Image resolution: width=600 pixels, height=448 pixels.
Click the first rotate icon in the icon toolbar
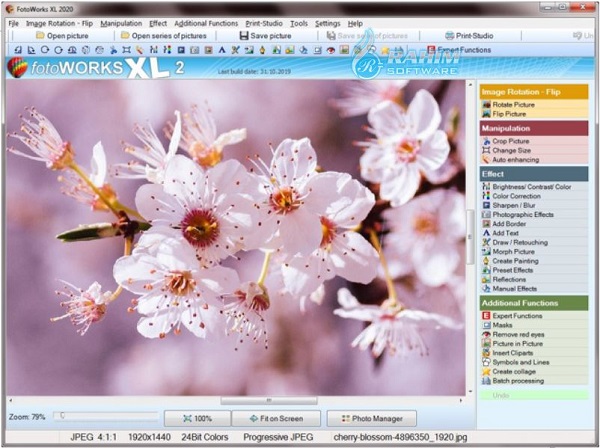coord(18,50)
